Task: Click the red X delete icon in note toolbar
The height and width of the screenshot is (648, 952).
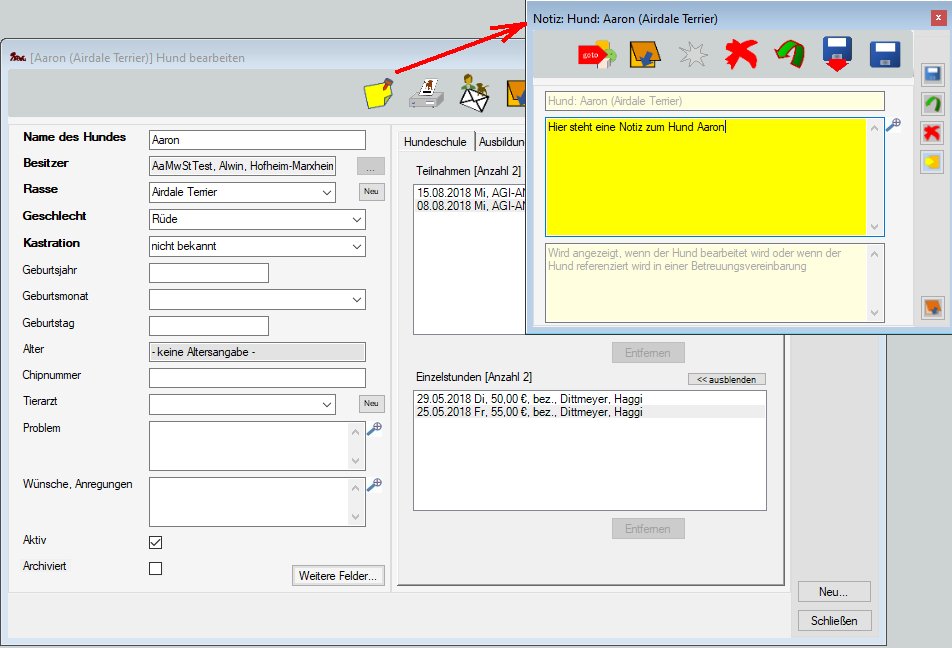Action: tap(740, 54)
